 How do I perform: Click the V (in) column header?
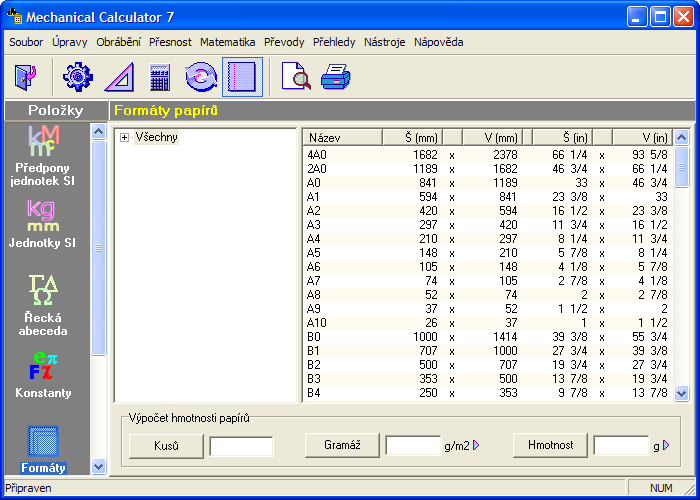point(643,138)
